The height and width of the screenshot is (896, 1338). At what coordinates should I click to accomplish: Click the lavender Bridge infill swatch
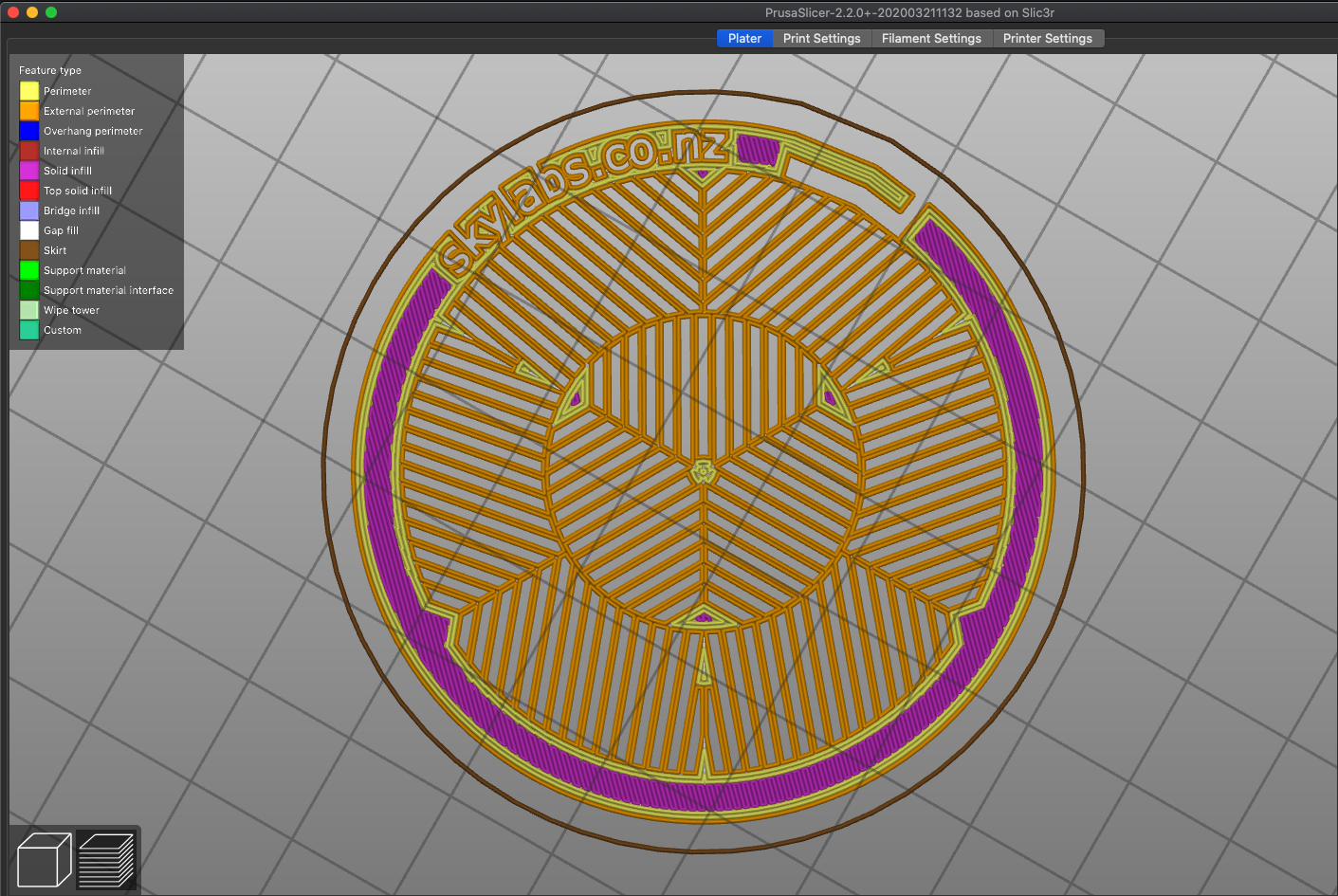click(x=29, y=210)
